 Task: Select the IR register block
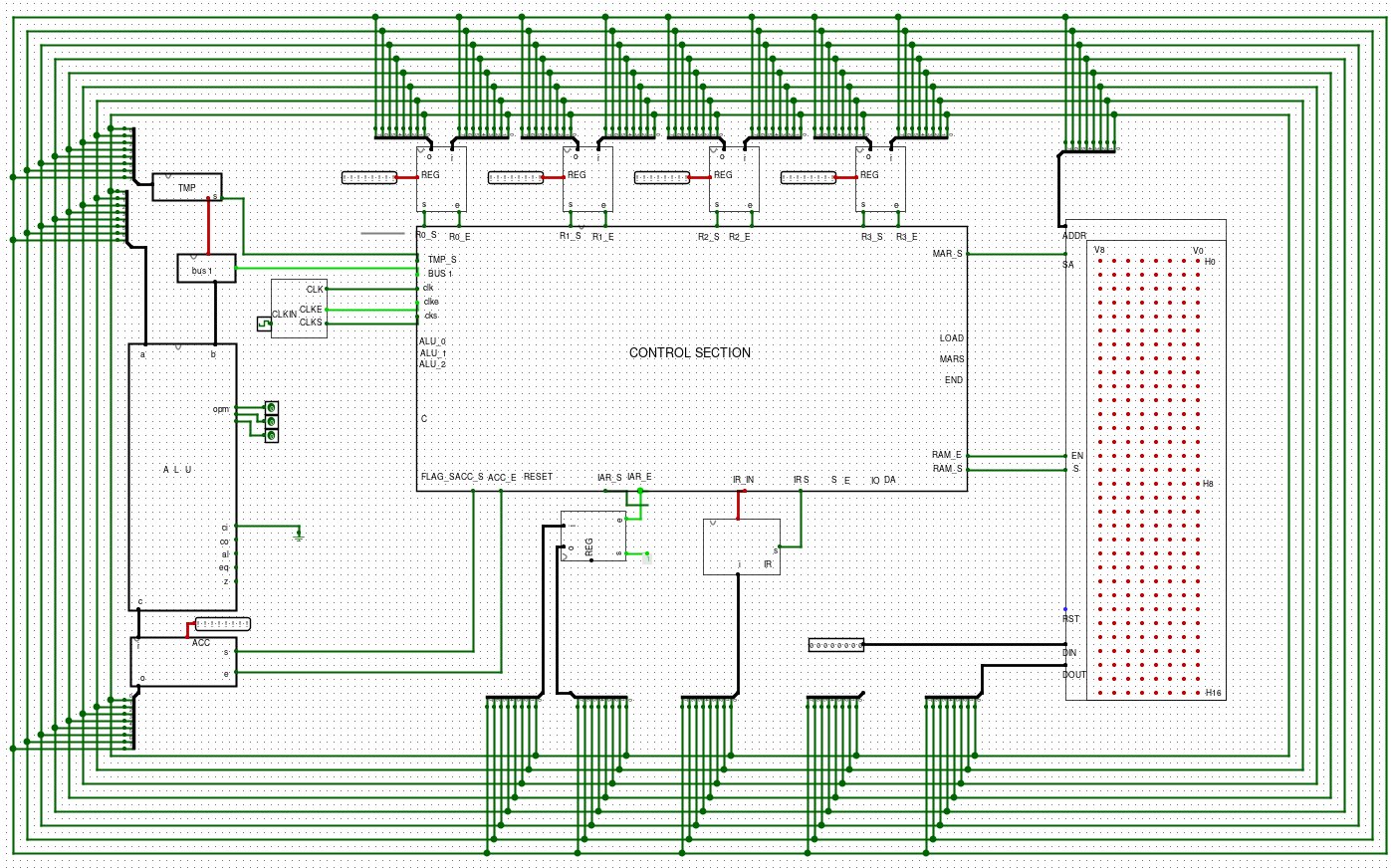click(742, 546)
